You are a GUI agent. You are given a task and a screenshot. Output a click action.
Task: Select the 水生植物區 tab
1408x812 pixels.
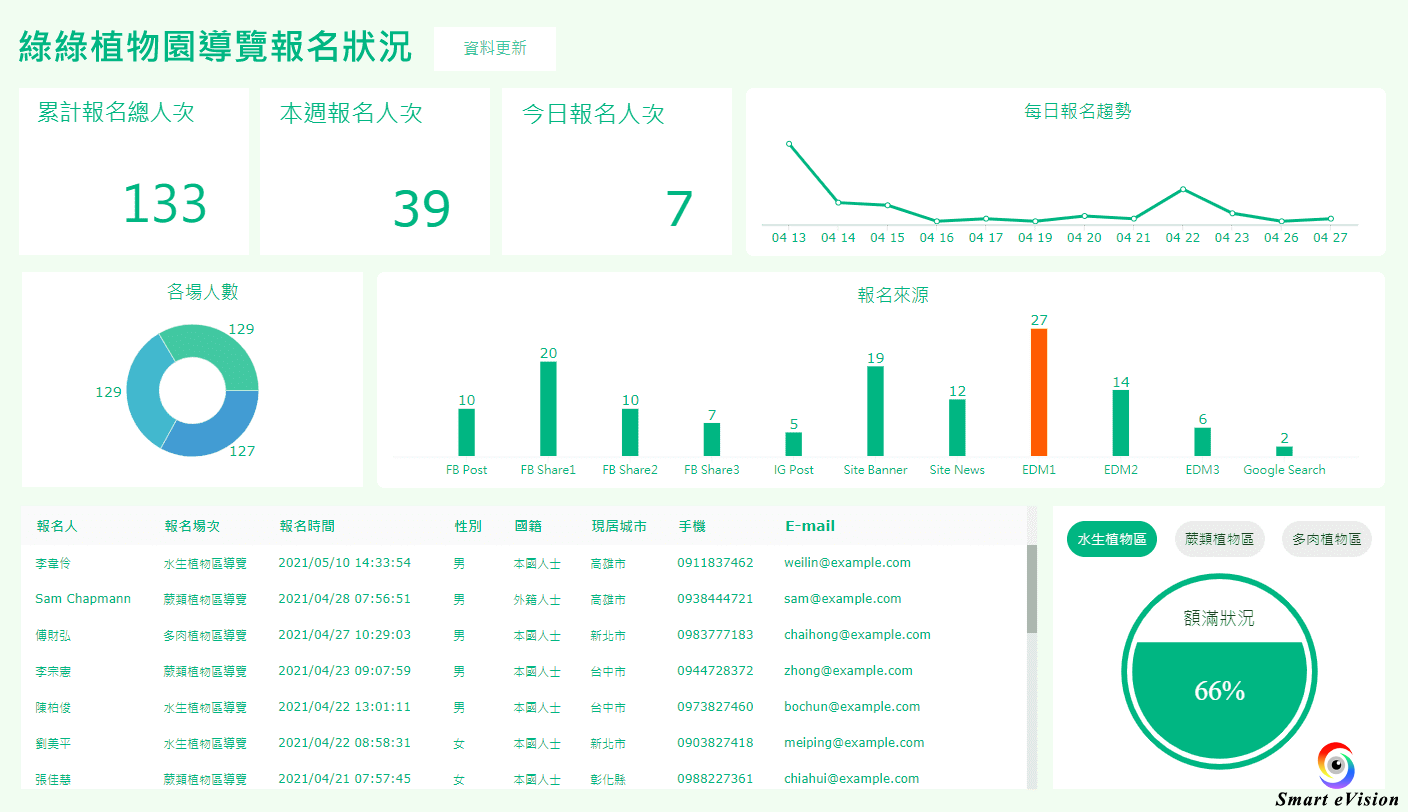pyautogui.click(x=1112, y=539)
